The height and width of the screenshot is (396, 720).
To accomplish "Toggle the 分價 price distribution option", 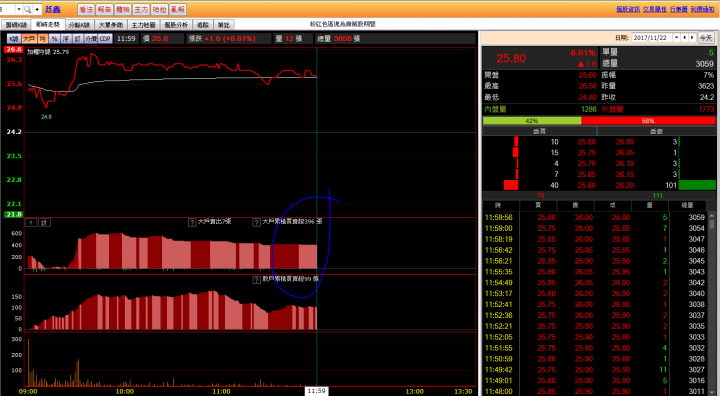I will 91,39.
